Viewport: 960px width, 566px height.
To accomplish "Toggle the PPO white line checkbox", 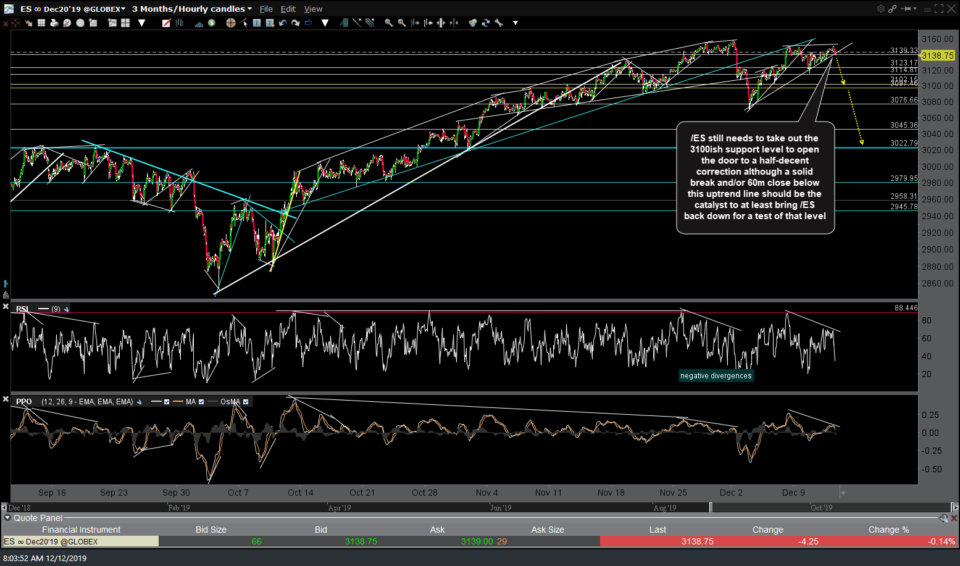I will click(x=166, y=402).
